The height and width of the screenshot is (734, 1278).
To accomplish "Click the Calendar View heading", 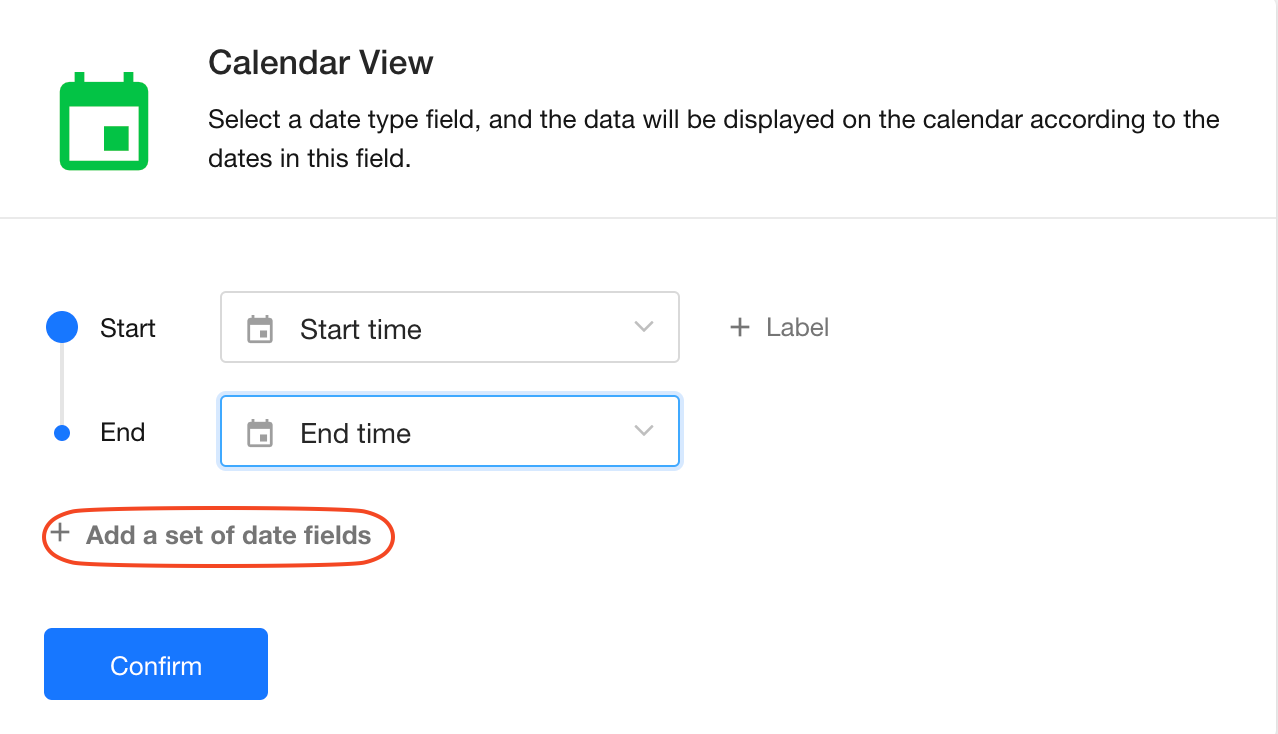I will click(320, 63).
